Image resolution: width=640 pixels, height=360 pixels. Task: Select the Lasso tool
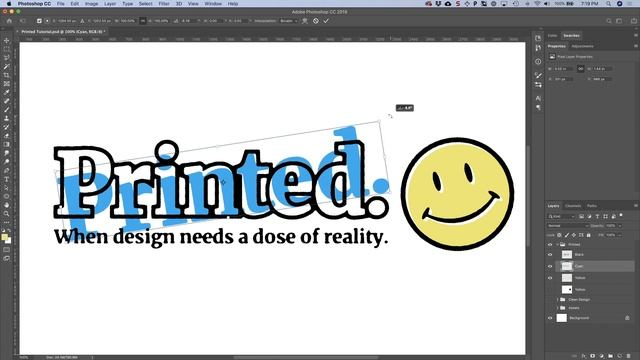pos(7,58)
